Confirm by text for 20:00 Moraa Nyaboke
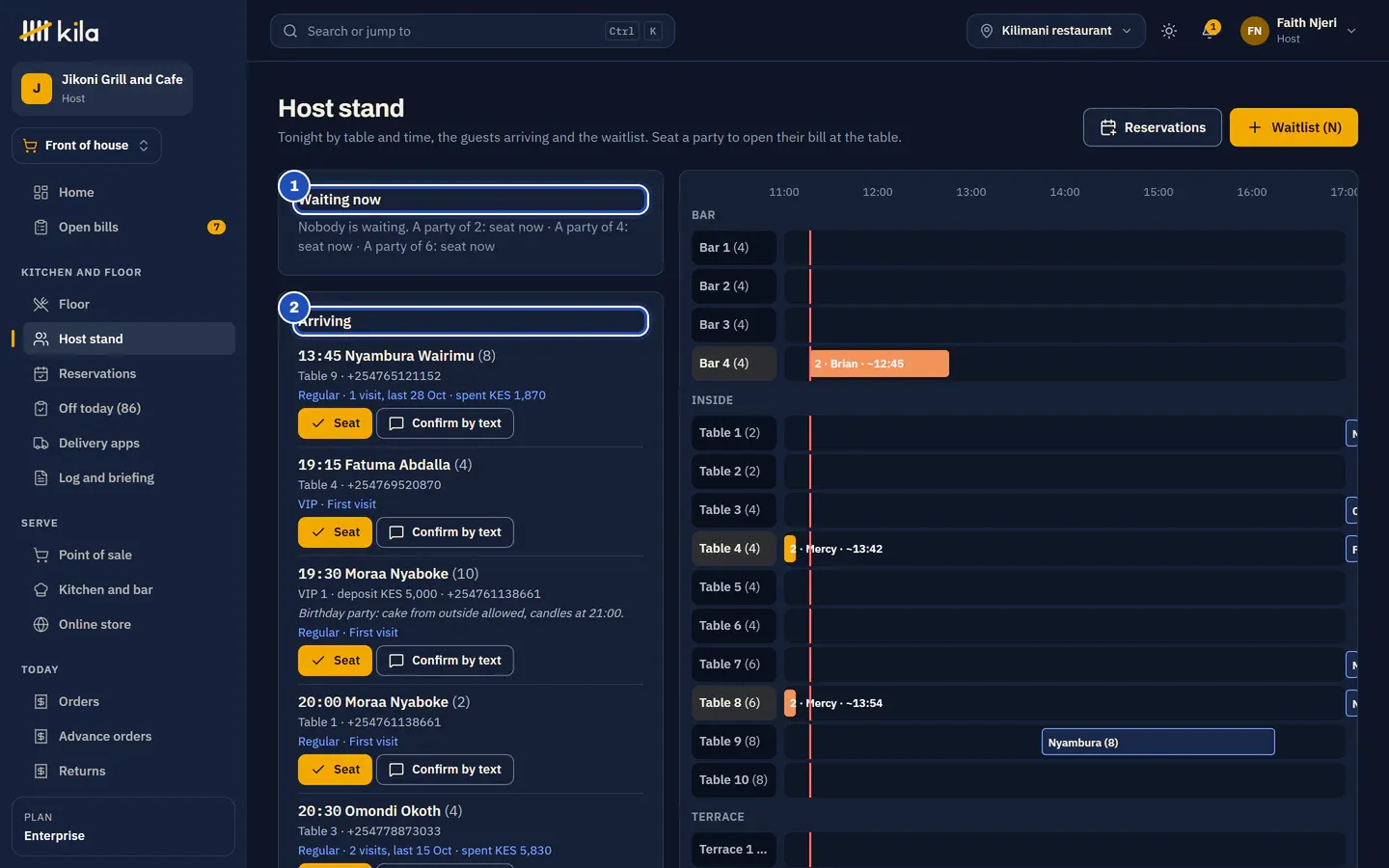1389x868 pixels. click(x=445, y=770)
